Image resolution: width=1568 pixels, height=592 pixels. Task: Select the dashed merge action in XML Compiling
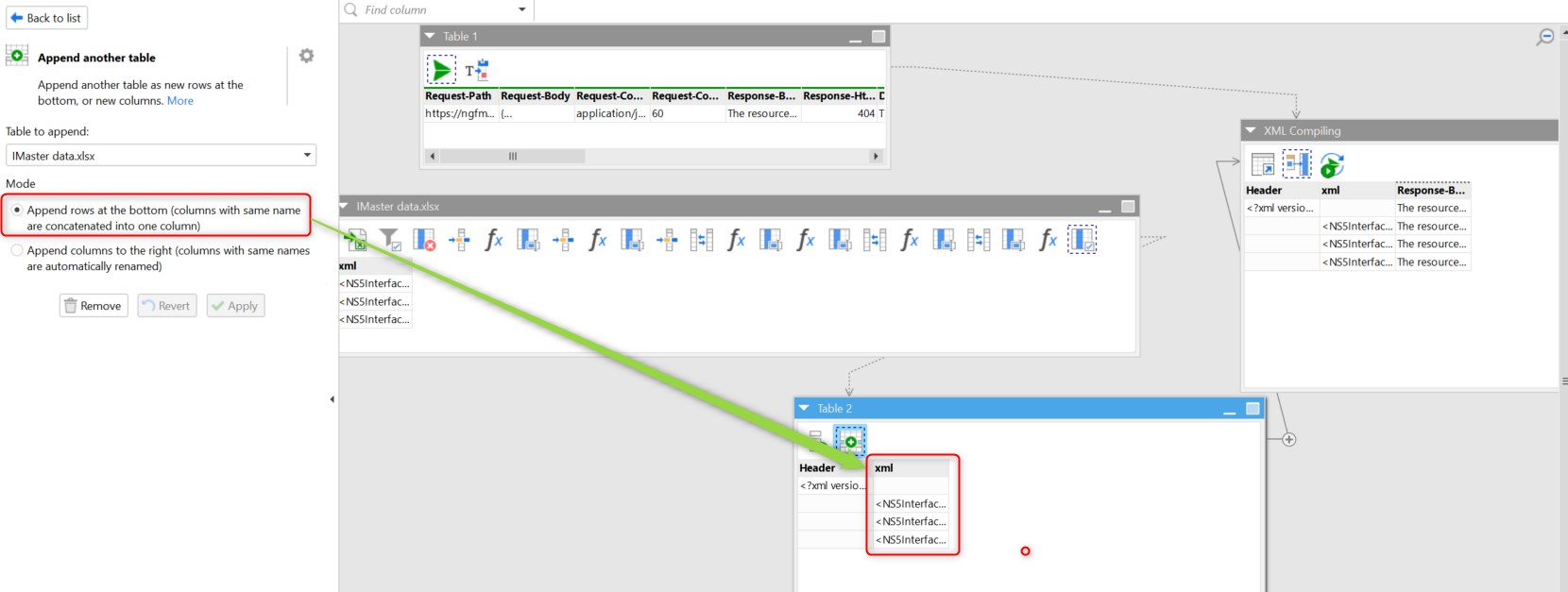click(x=1297, y=164)
